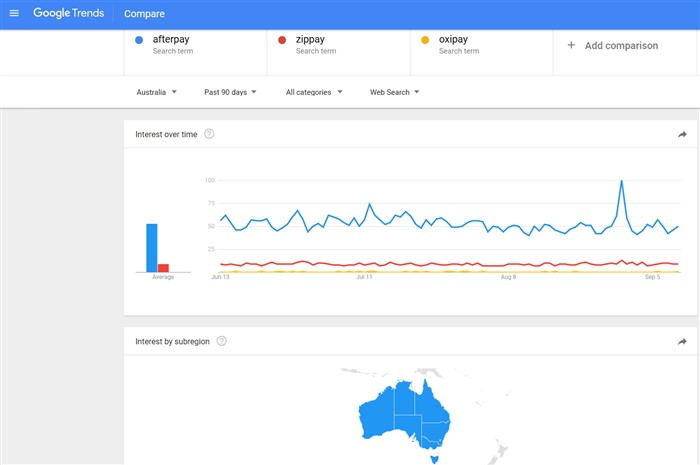
Task: Open the hamburger navigation menu
Action: click(x=14, y=13)
